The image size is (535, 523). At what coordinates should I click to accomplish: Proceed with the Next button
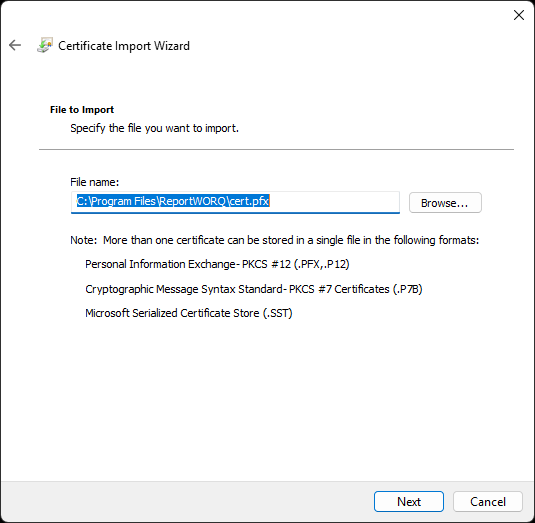pos(408,502)
